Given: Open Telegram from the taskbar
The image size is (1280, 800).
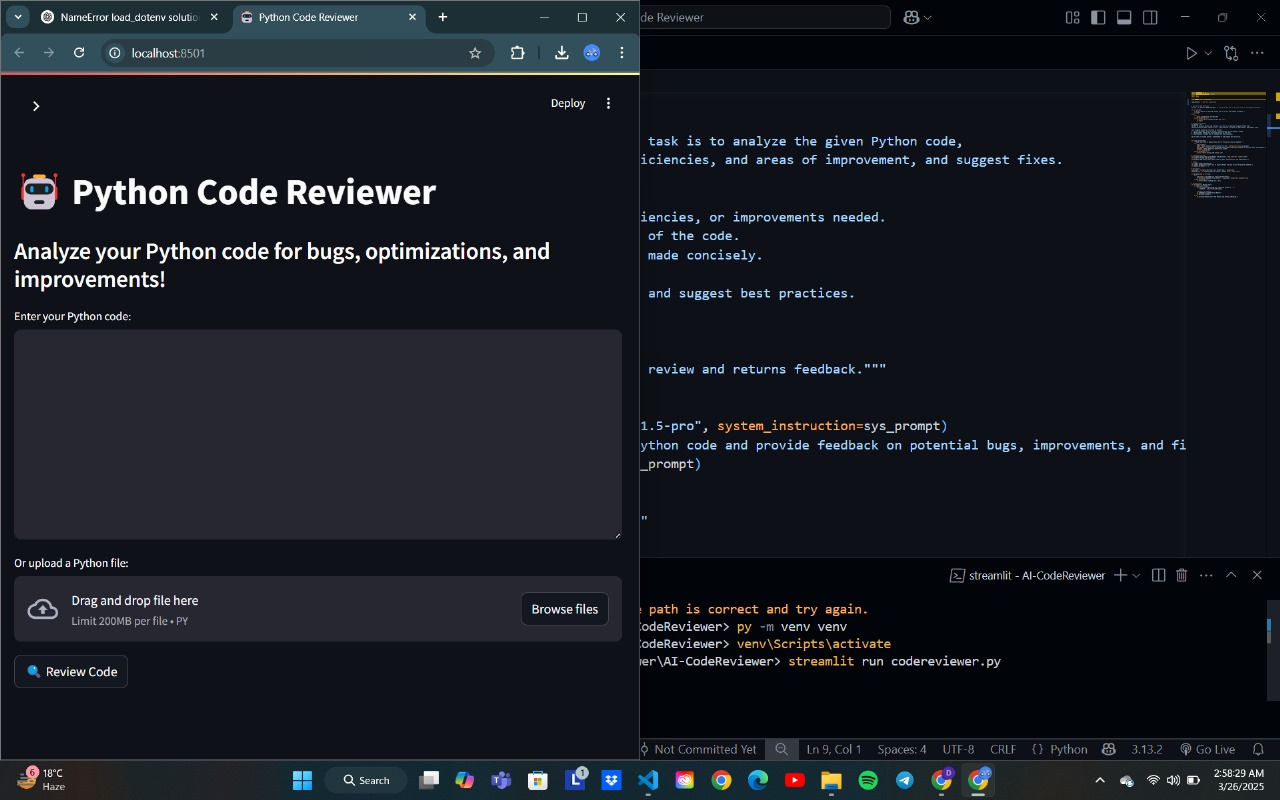Looking at the screenshot, I should click(x=905, y=780).
